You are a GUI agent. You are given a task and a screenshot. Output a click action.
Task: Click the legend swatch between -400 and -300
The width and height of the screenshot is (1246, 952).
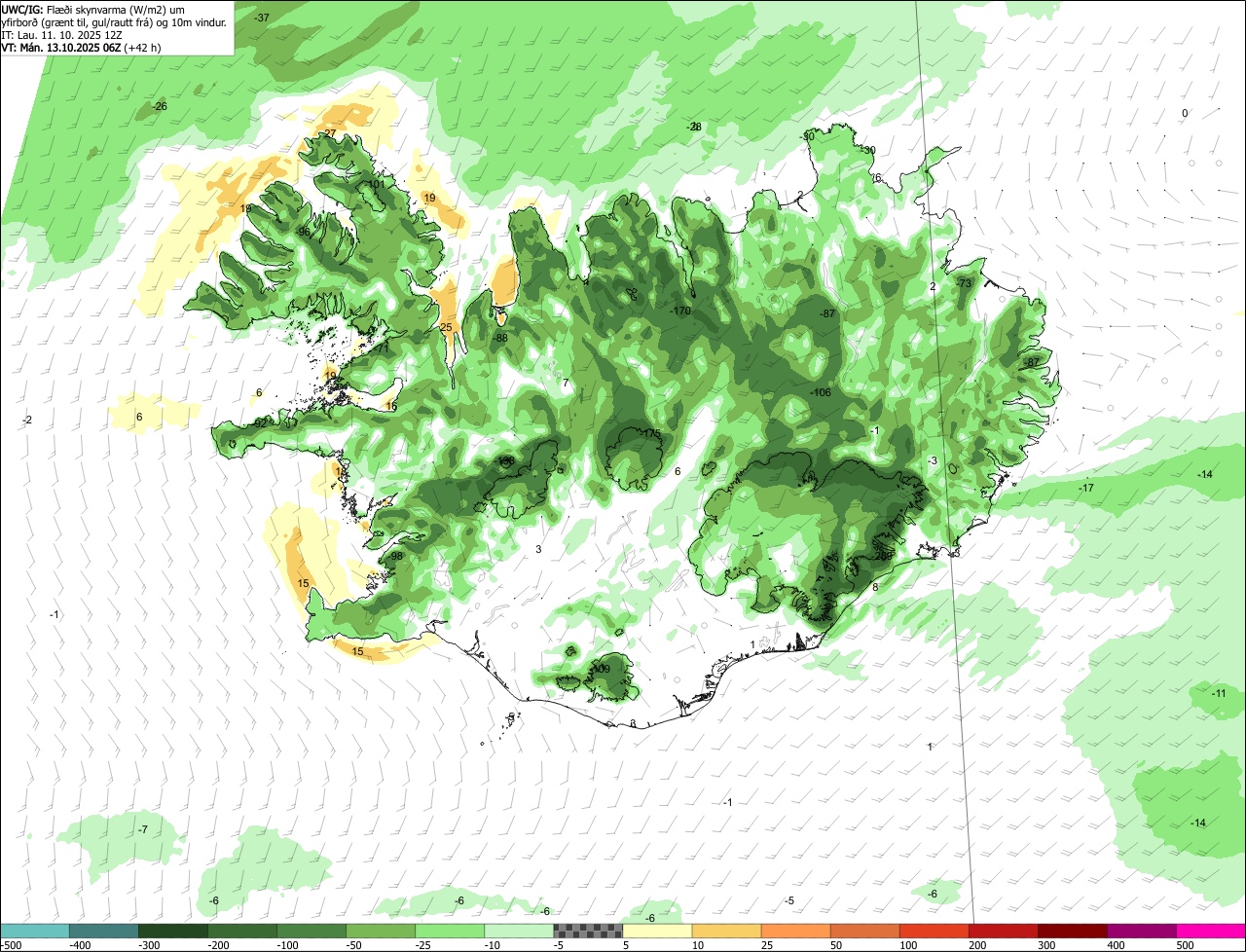(x=103, y=931)
